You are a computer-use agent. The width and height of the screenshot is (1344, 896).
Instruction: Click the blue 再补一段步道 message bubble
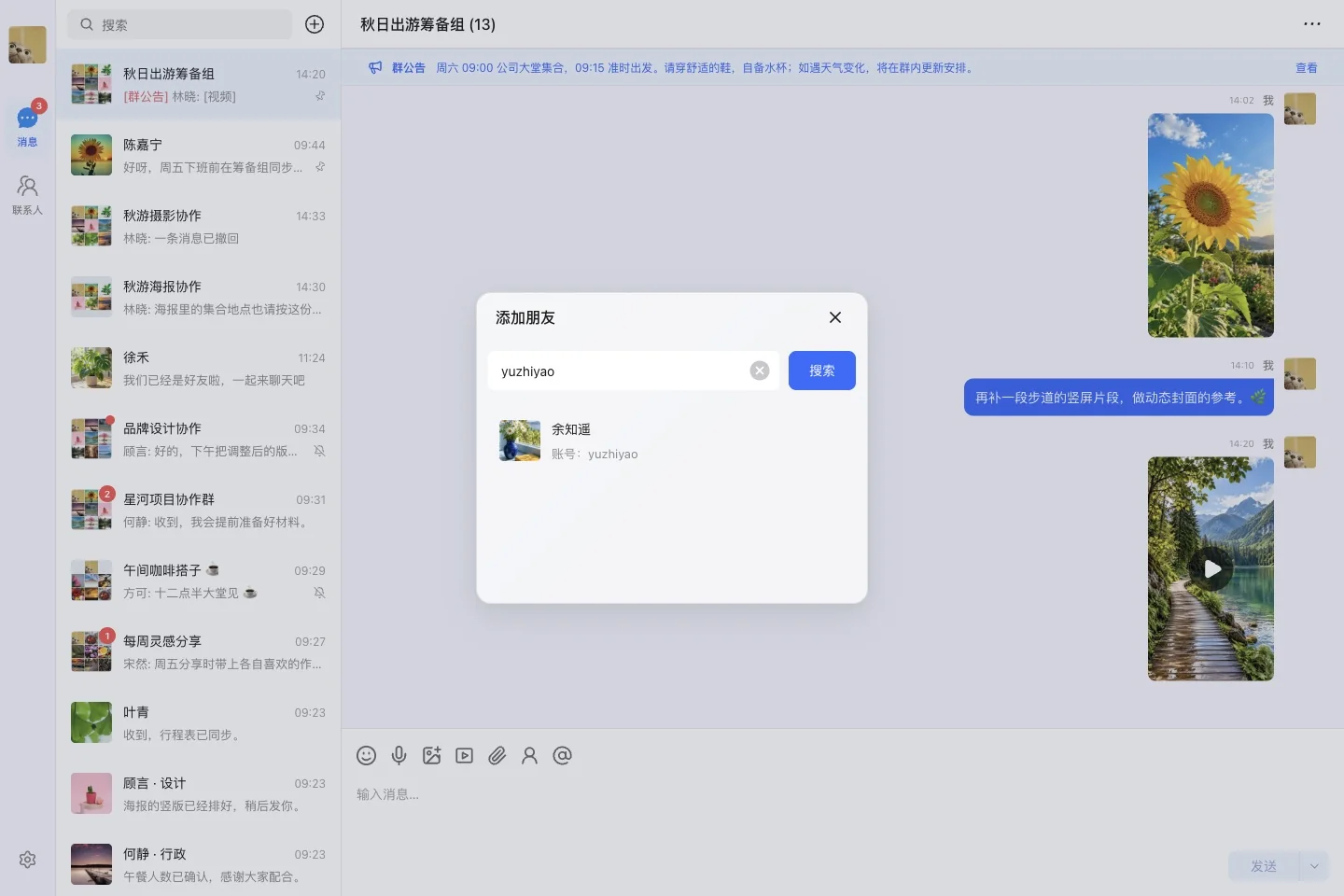pos(1119,397)
